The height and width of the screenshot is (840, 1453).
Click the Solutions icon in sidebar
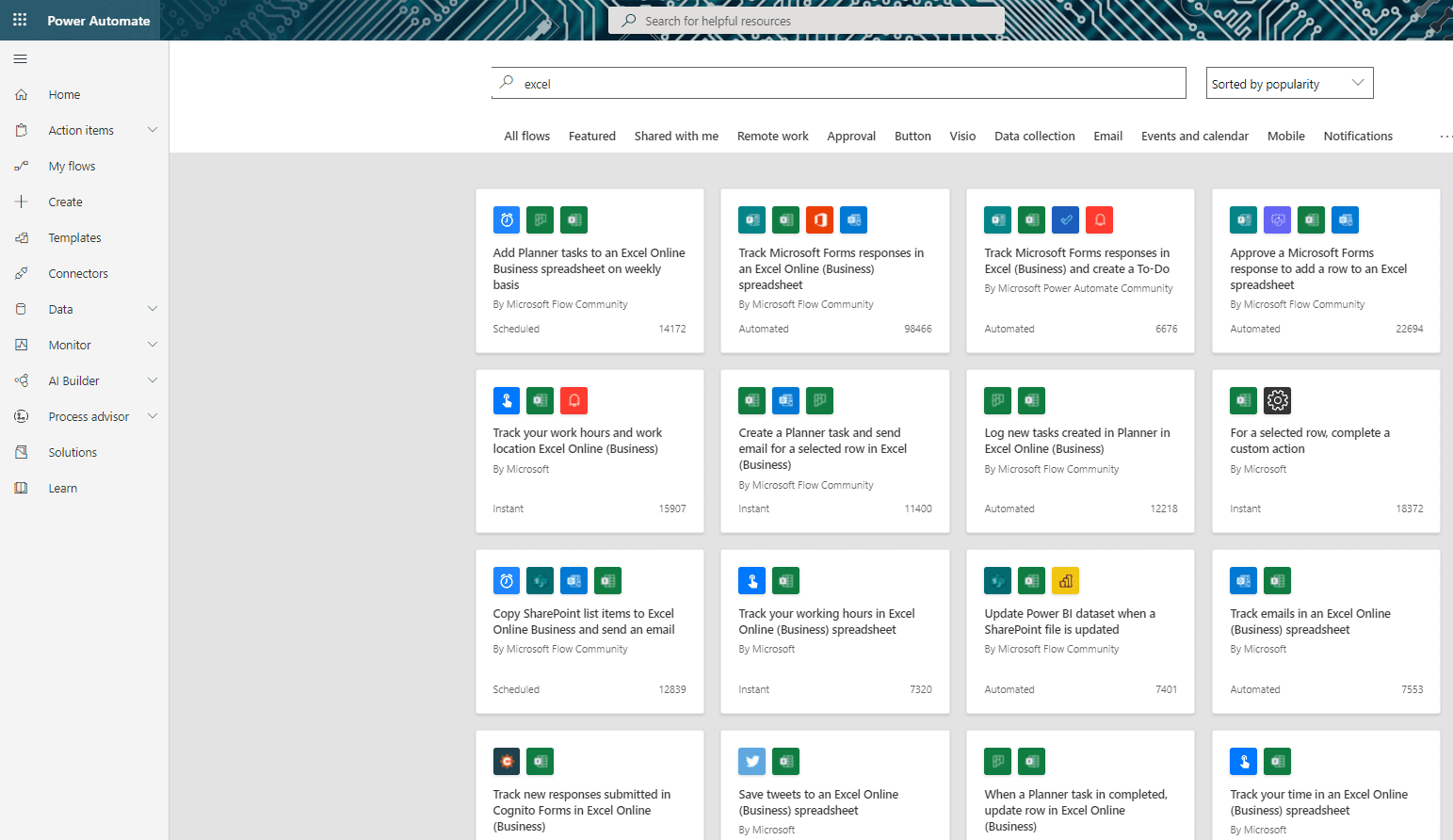(22, 453)
